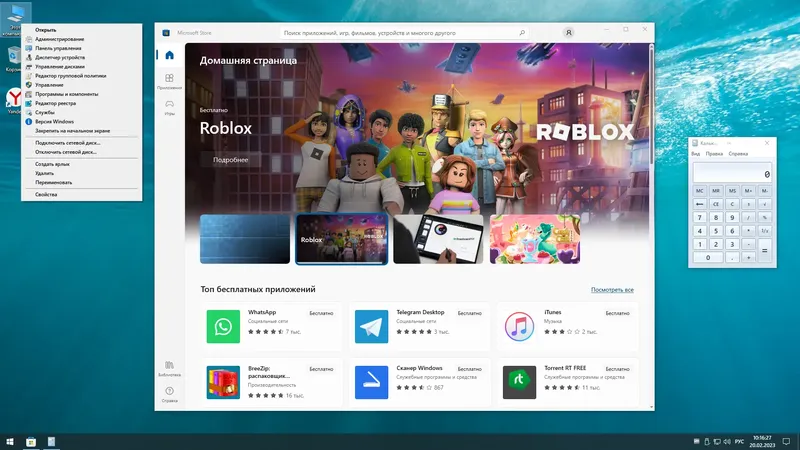Click the user account icon in Microsoft Store
This screenshot has width=800, height=450.
[568, 33]
